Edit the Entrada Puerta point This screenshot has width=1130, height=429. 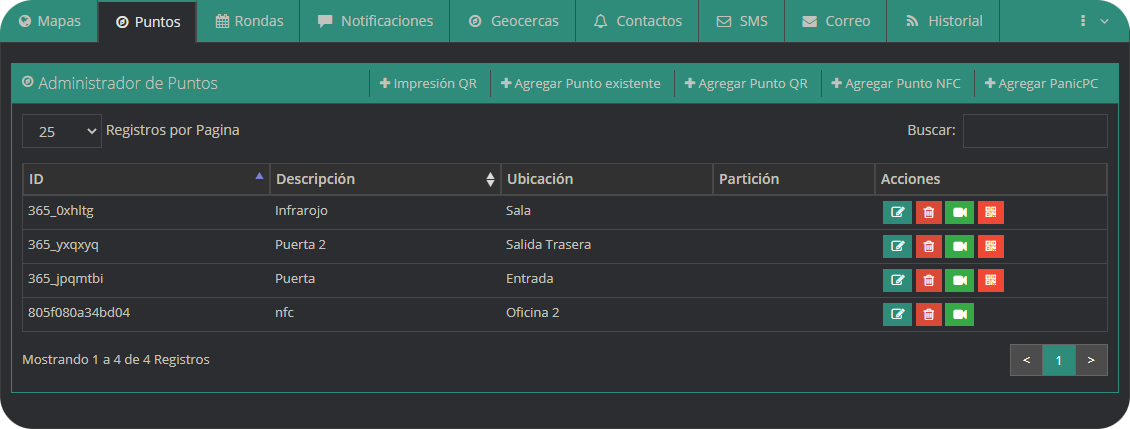(897, 280)
